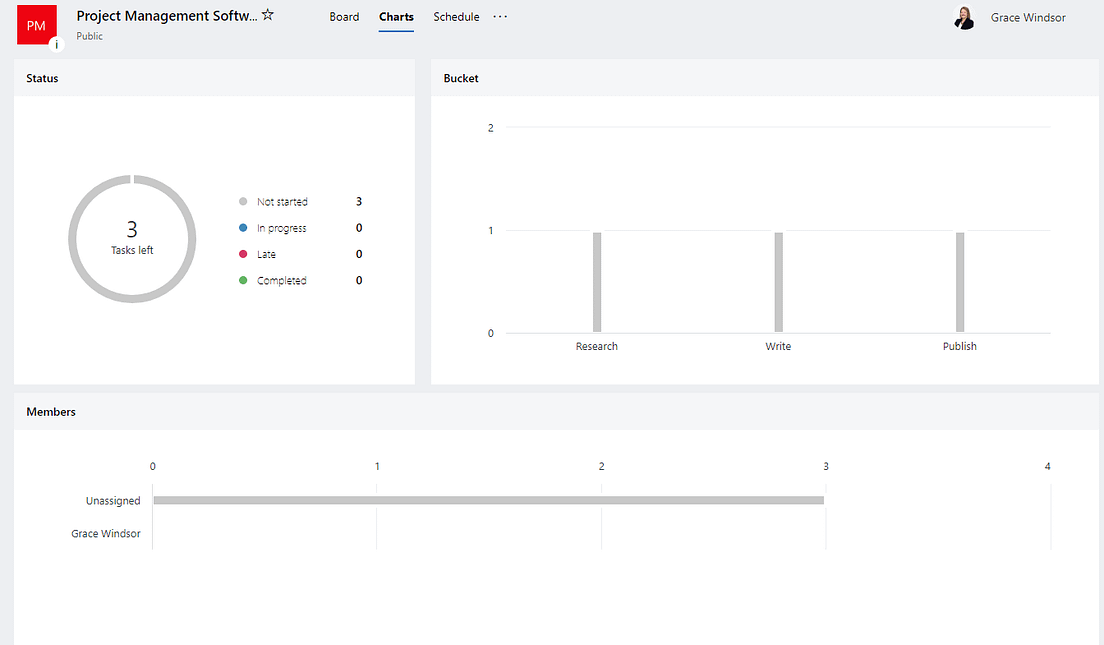Click the Unassigned members bar
This screenshot has height=645, width=1104.
pos(489,500)
